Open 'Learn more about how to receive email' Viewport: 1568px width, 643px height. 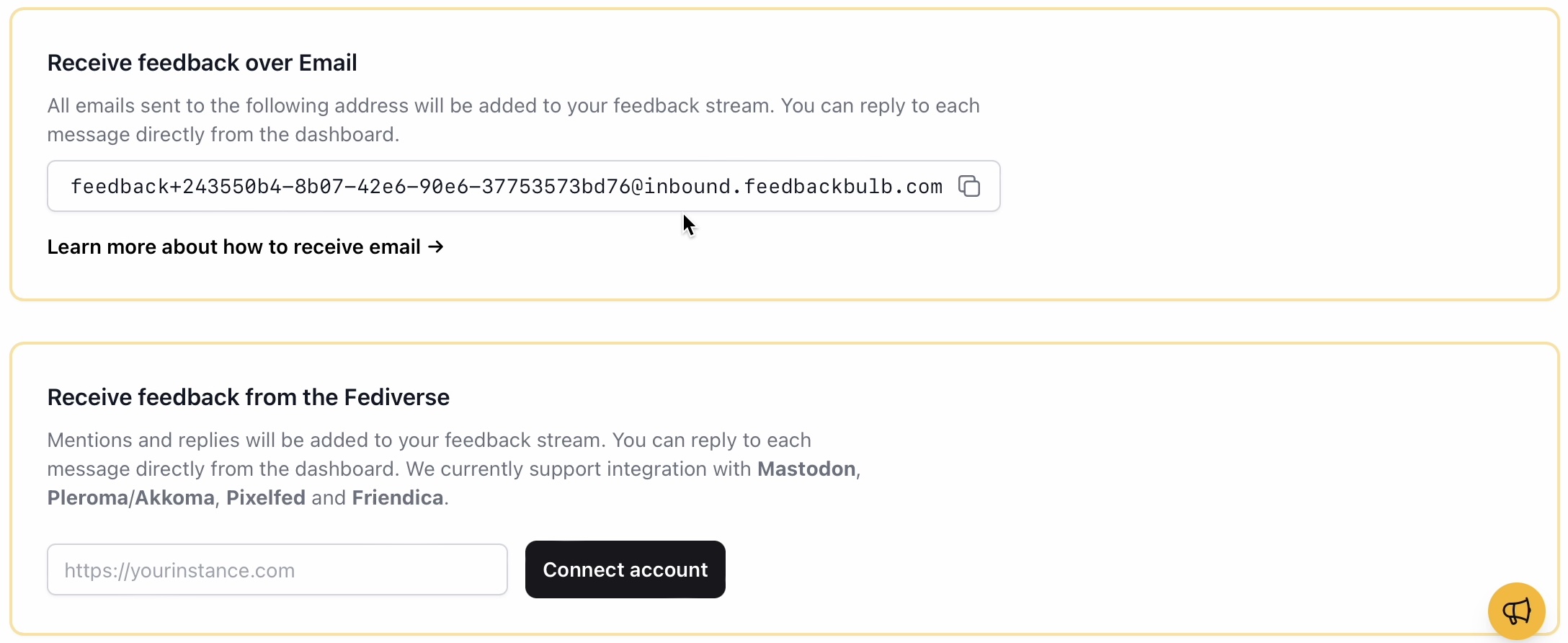233,247
